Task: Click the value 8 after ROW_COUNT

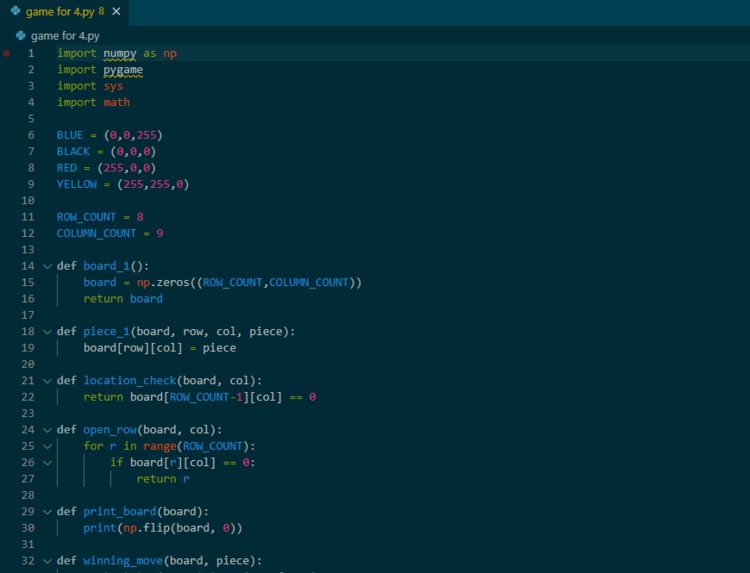Action: tap(140, 217)
